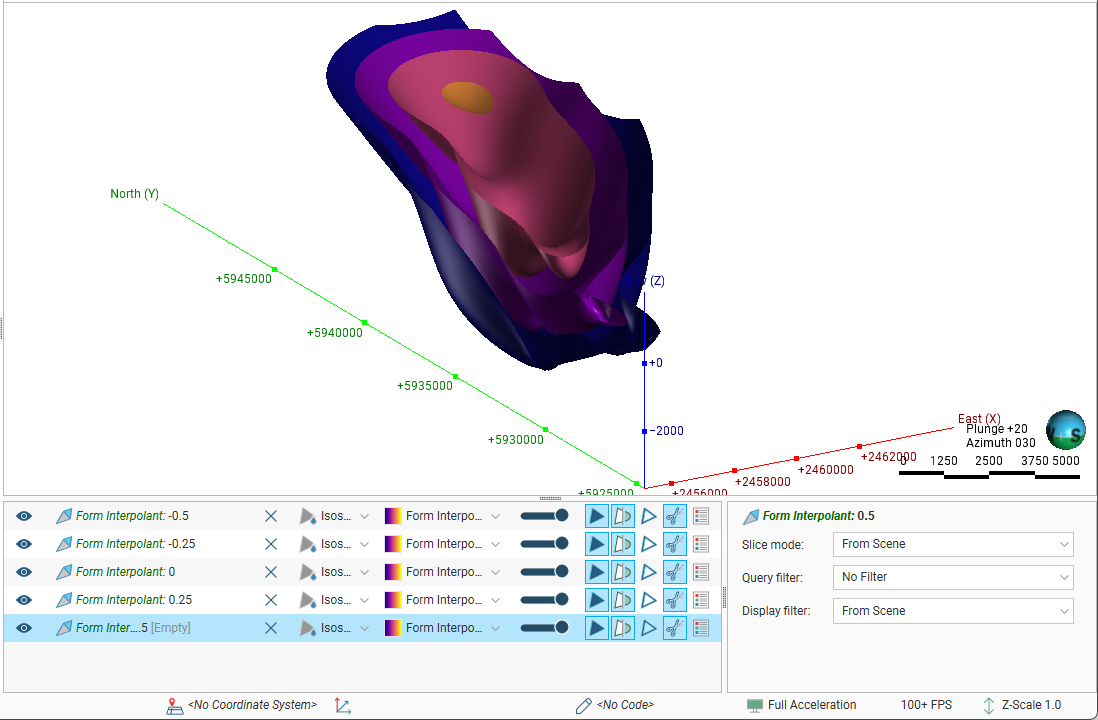Remove Form Interpolant -0.25 from scene
1098x720 pixels.
pyautogui.click(x=270, y=544)
